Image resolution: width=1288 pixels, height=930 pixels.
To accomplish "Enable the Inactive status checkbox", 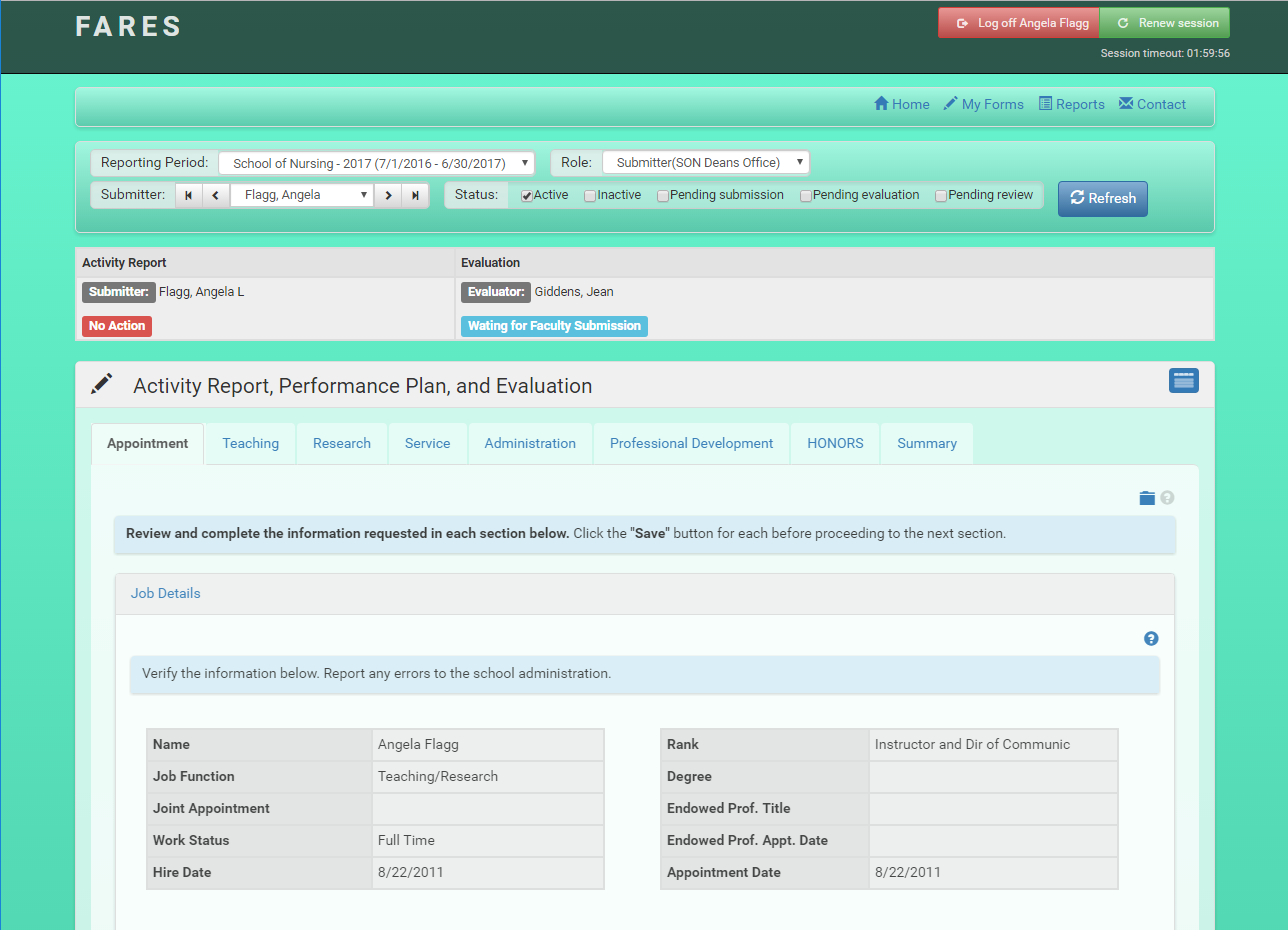I will pyautogui.click(x=590, y=196).
